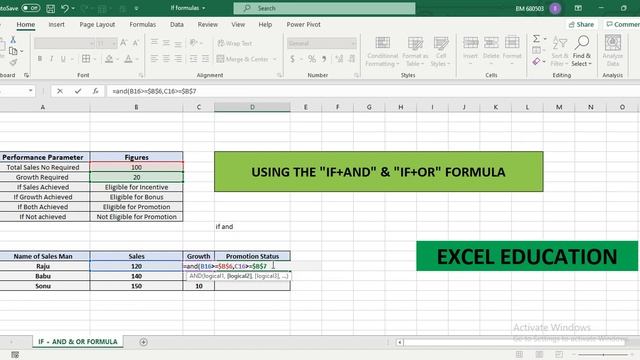
Task: Select the 'IF - AND & OR FORMULA' sheet tab
Action: pyautogui.click(x=78, y=342)
